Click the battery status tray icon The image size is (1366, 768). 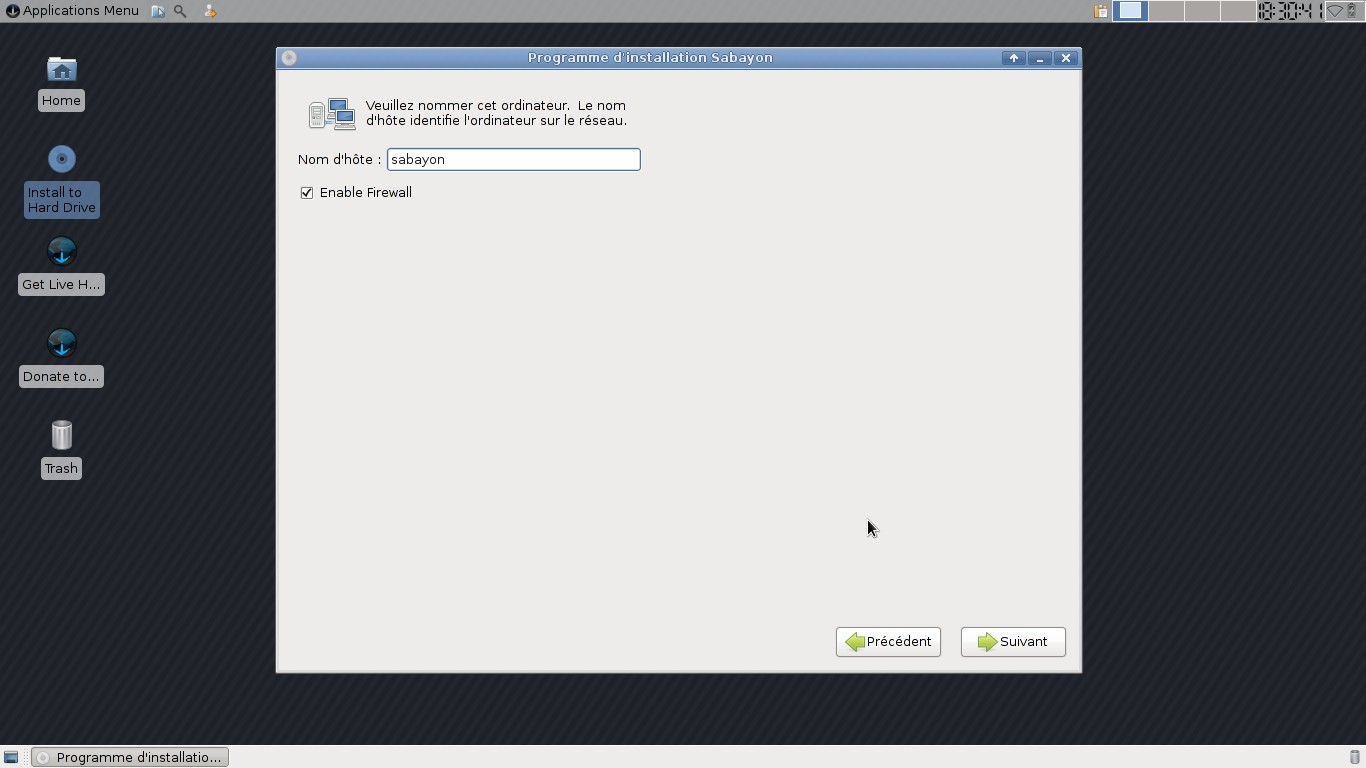click(1352, 11)
